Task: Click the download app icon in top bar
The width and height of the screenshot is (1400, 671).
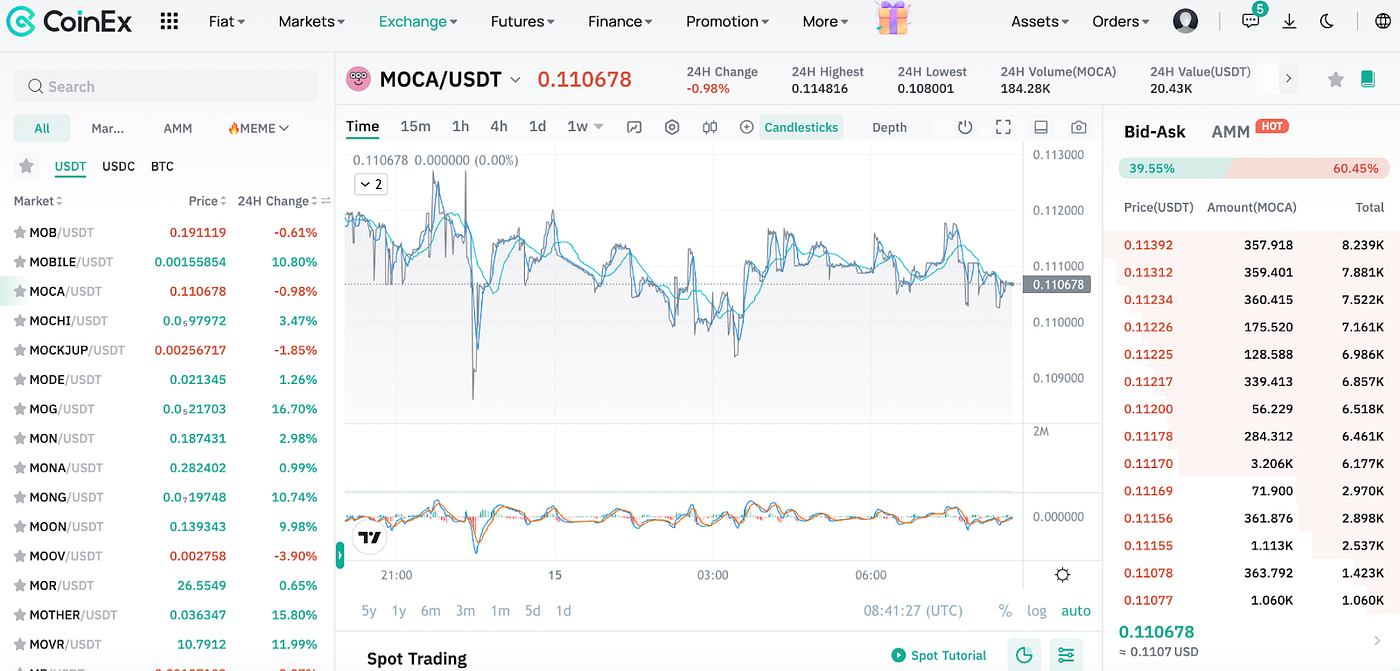Action: (1290, 20)
